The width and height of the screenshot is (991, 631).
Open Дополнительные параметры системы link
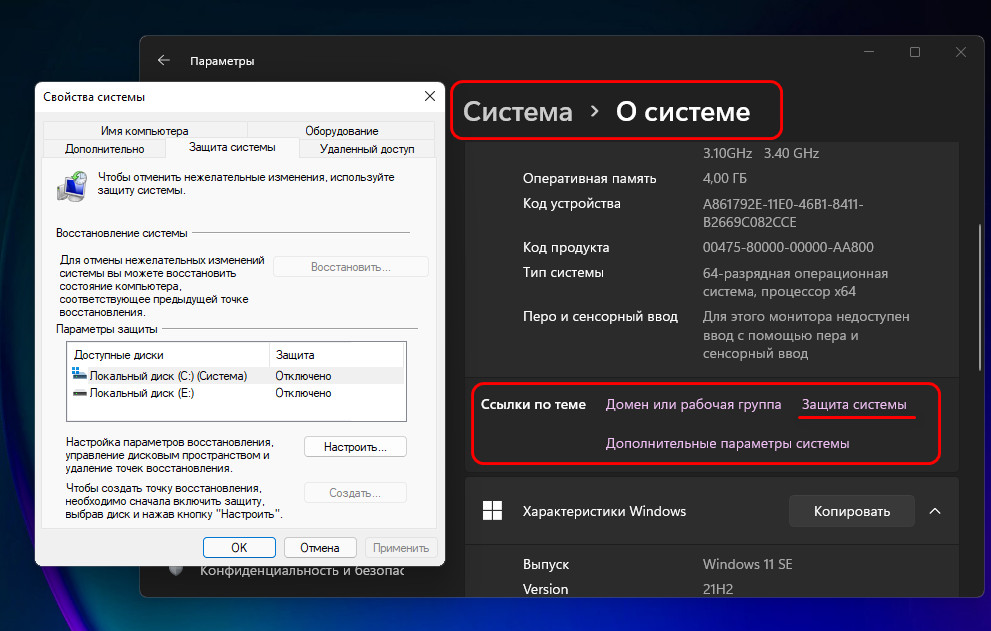tap(727, 443)
